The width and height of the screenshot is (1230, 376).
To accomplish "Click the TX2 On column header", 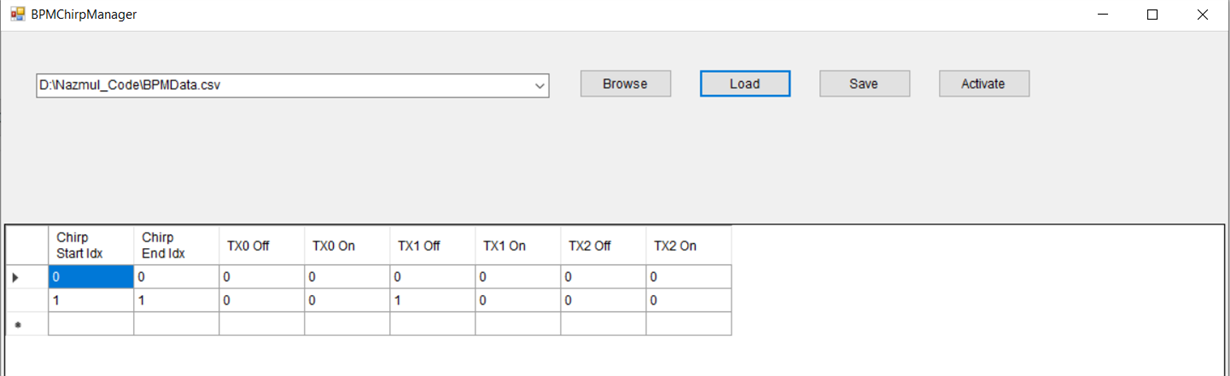I will (688, 246).
